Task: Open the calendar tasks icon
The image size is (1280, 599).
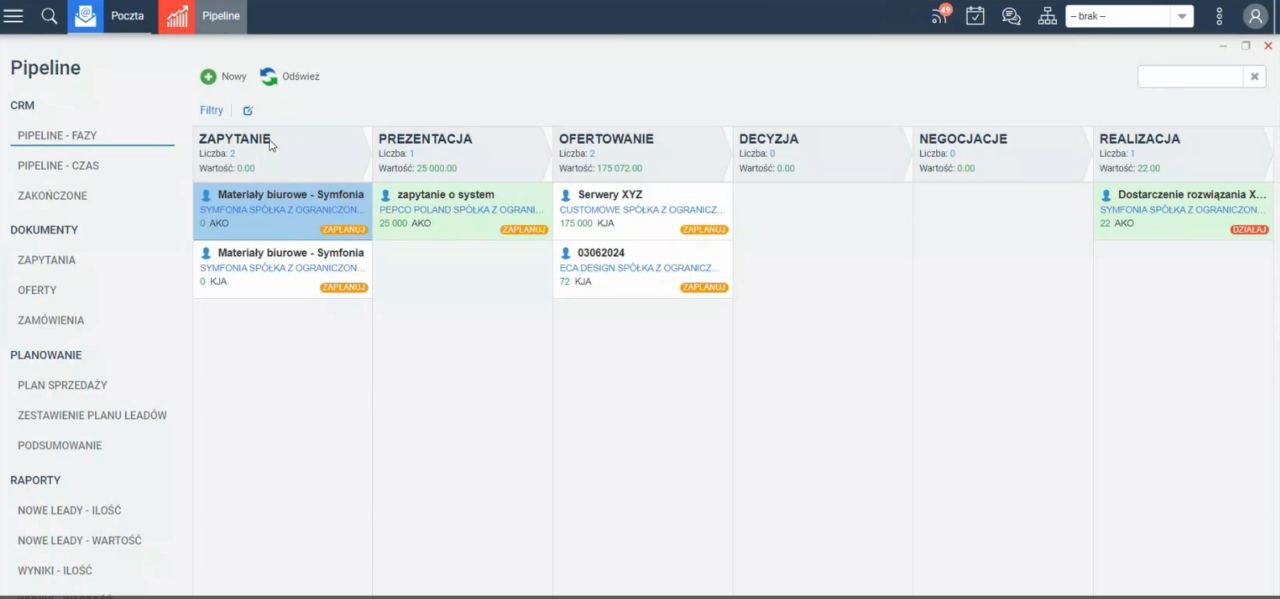Action: tap(975, 16)
